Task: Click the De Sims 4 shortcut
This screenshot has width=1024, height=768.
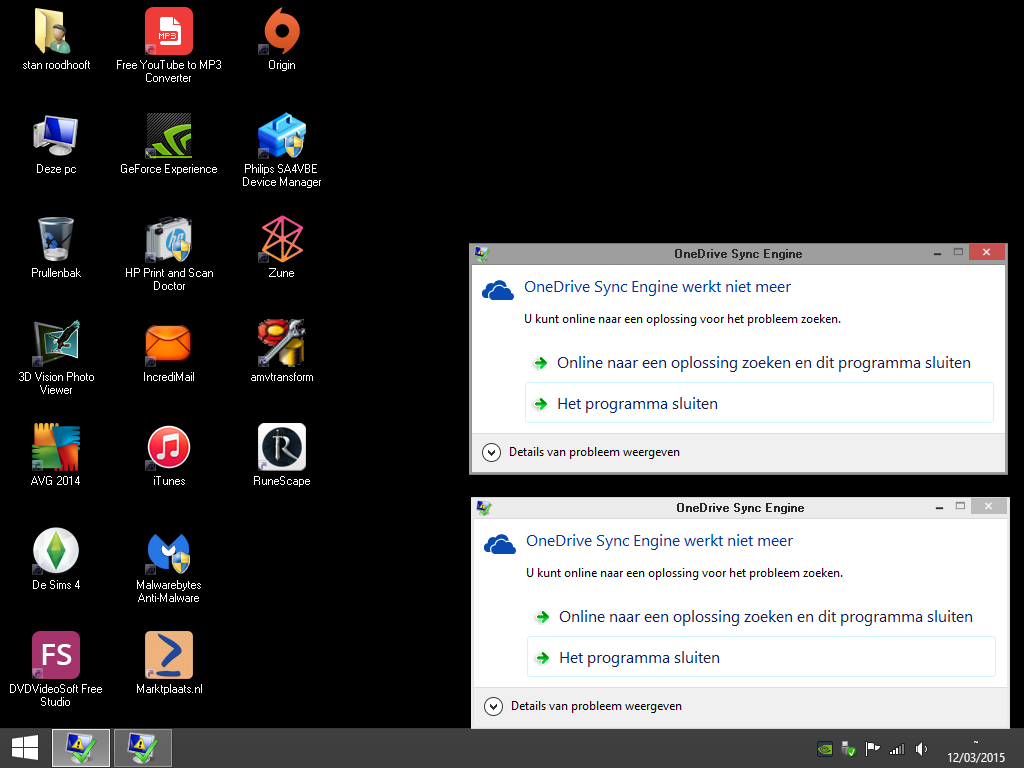Action: coord(56,551)
